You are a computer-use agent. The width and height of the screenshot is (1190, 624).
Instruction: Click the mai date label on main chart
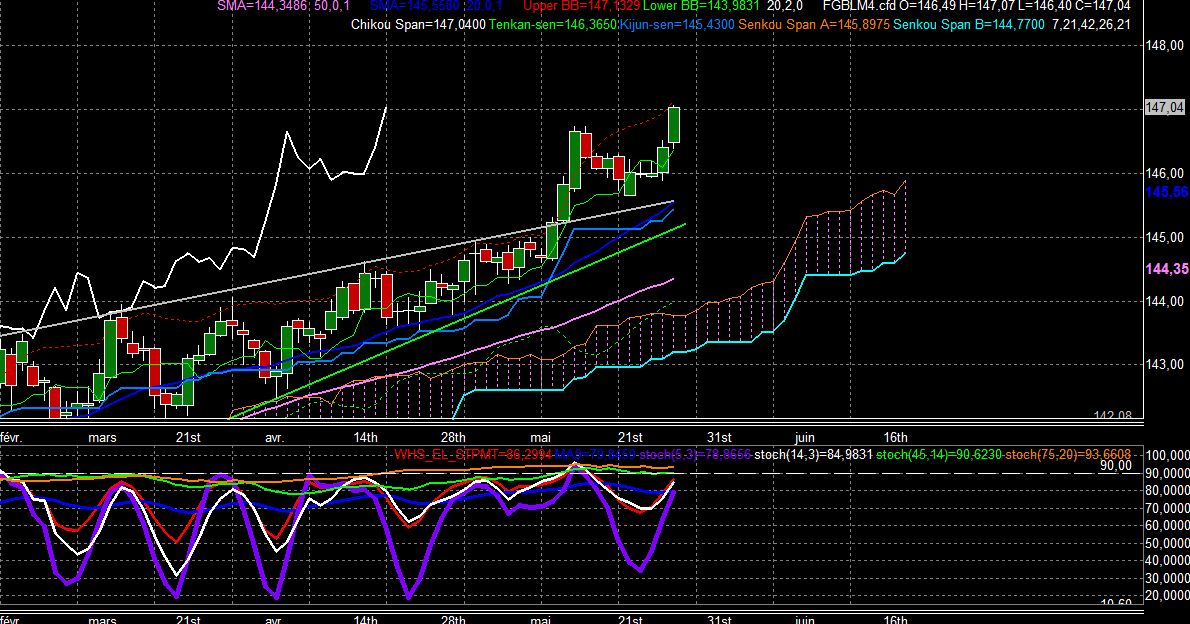[x=540, y=437]
